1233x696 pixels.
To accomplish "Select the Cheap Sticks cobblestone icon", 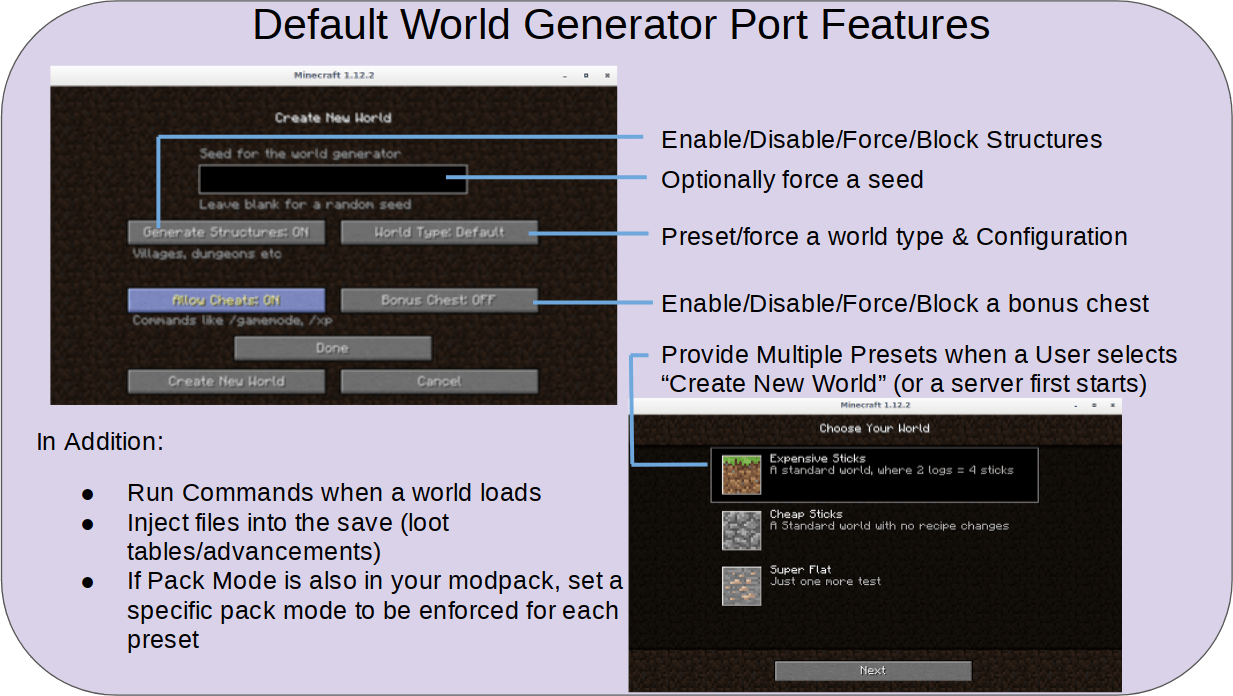I will coord(740,530).
